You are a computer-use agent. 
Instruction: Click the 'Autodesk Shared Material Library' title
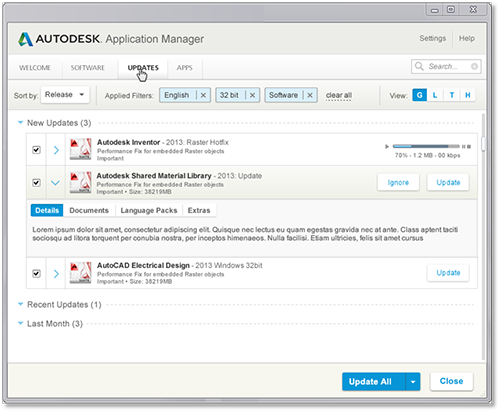click(x=154, y=176)
